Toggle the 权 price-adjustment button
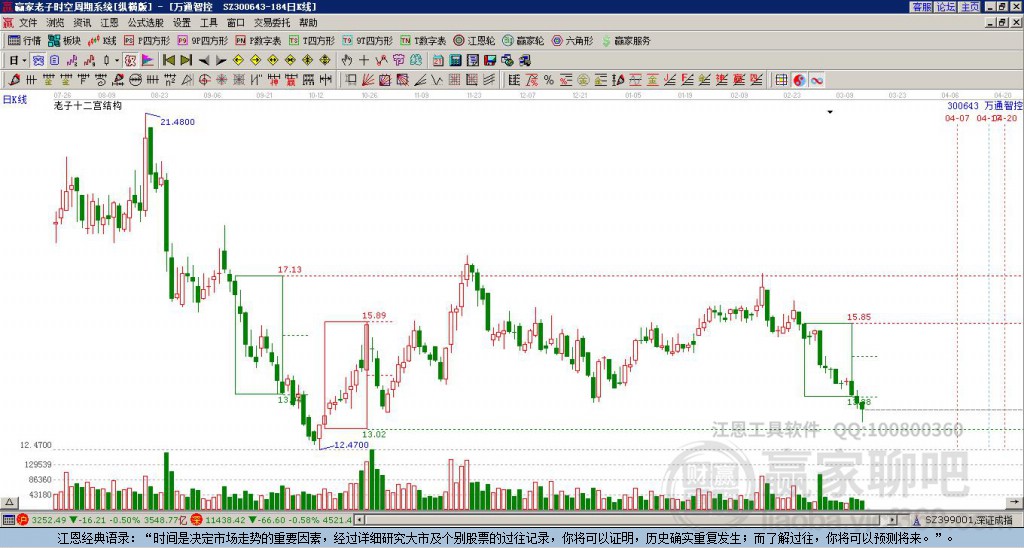Screen dimensions: 1024x548 130,61
